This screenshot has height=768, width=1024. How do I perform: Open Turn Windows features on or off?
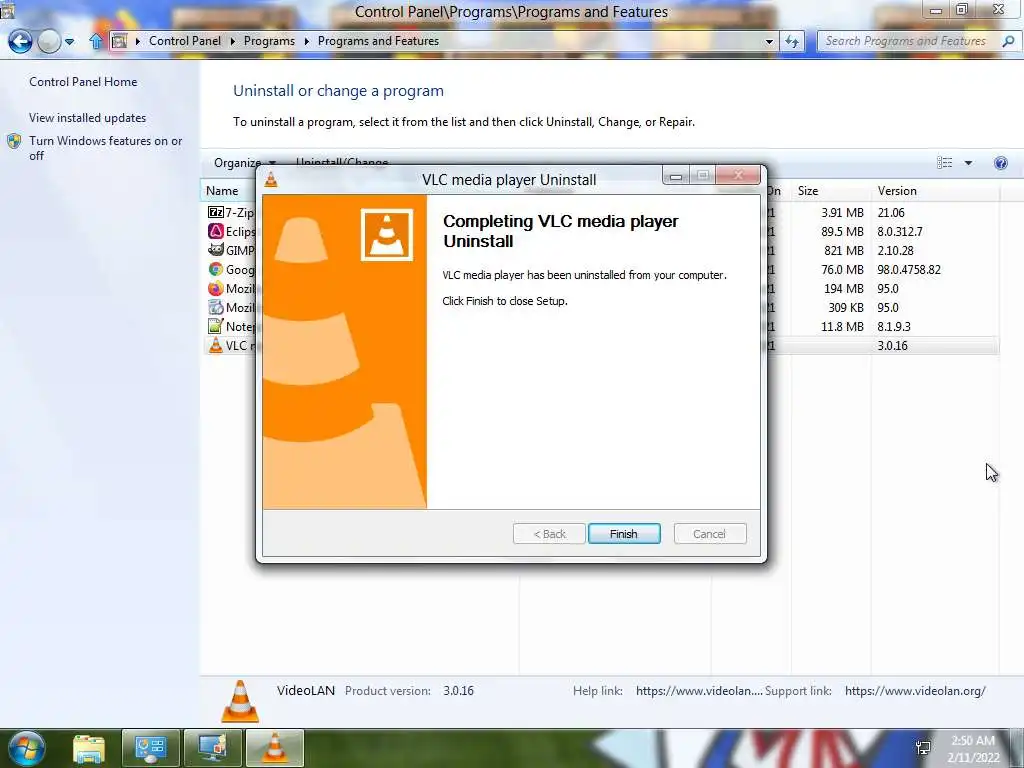pyautogui.click(x=105, y=148)
